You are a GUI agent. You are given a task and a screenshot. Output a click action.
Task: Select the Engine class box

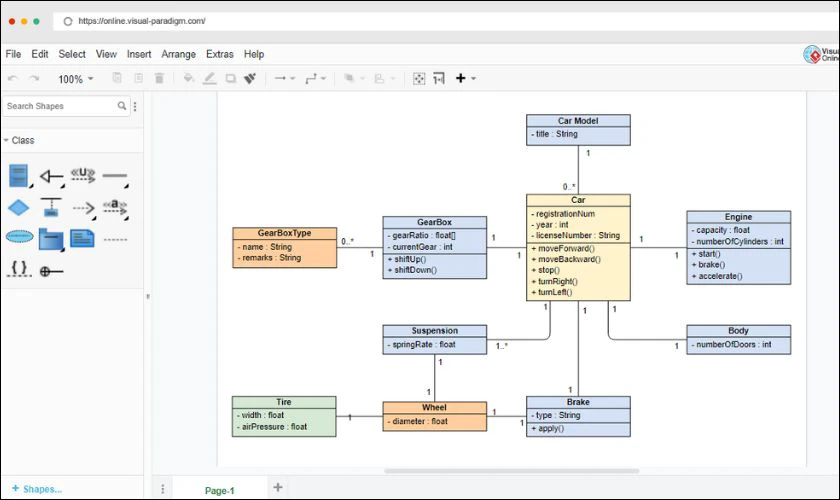pos(738,247)
